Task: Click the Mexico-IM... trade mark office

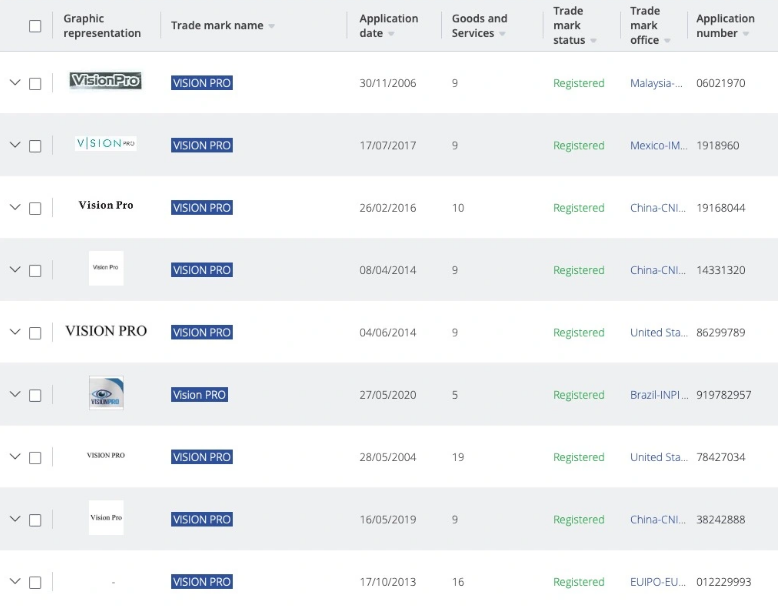Action: click(x=657, y=146)
